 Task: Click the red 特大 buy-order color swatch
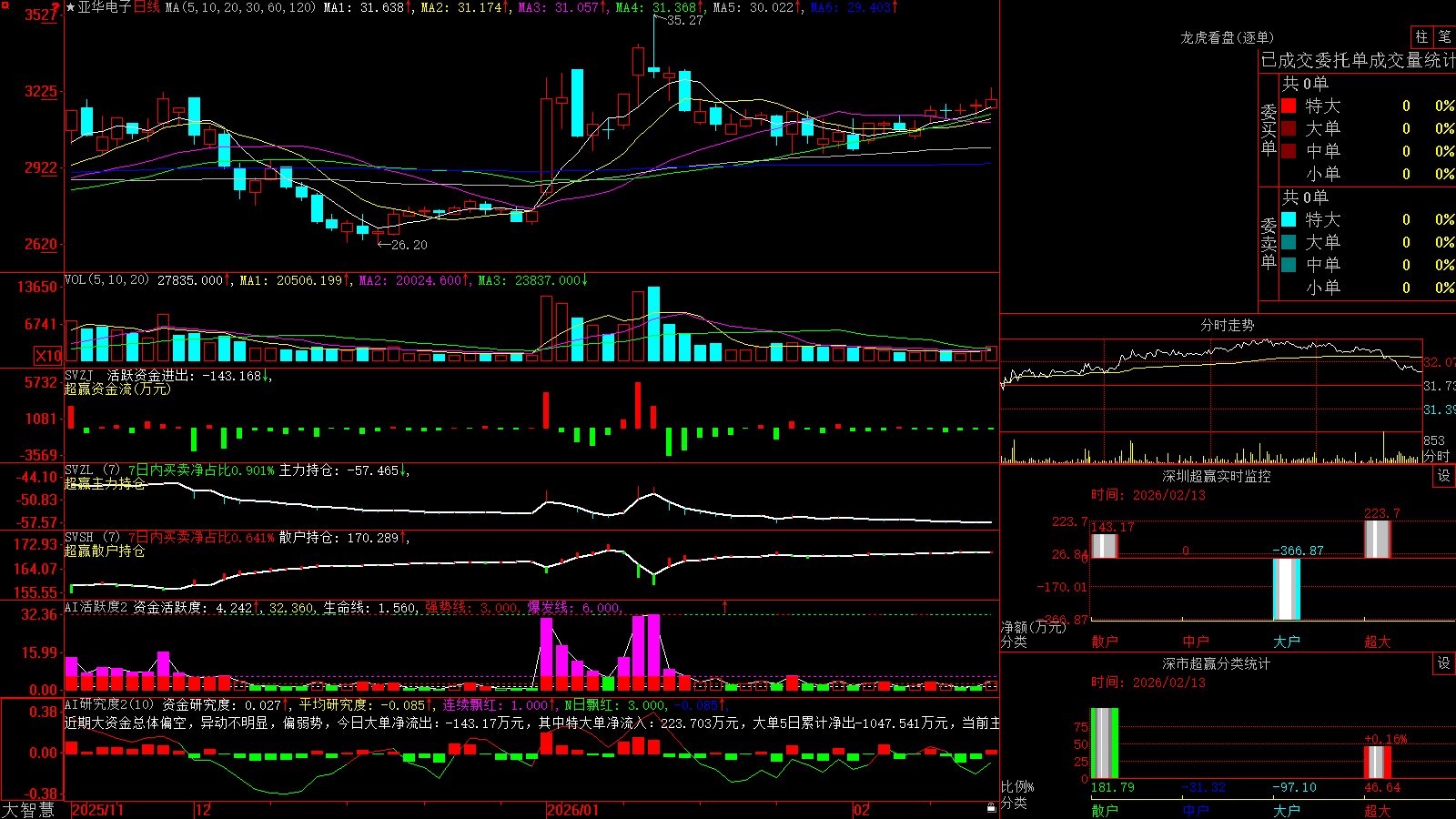(1289, 106)
